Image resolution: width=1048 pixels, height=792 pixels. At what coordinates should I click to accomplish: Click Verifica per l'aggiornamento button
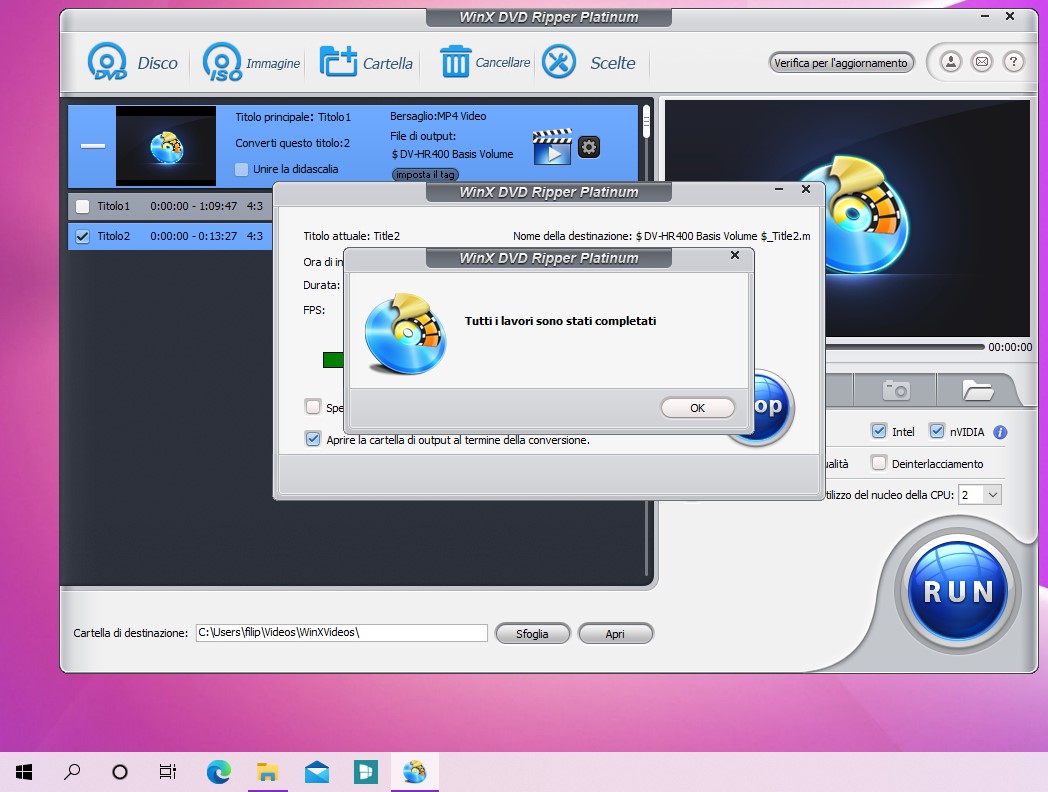pos(841,63)
